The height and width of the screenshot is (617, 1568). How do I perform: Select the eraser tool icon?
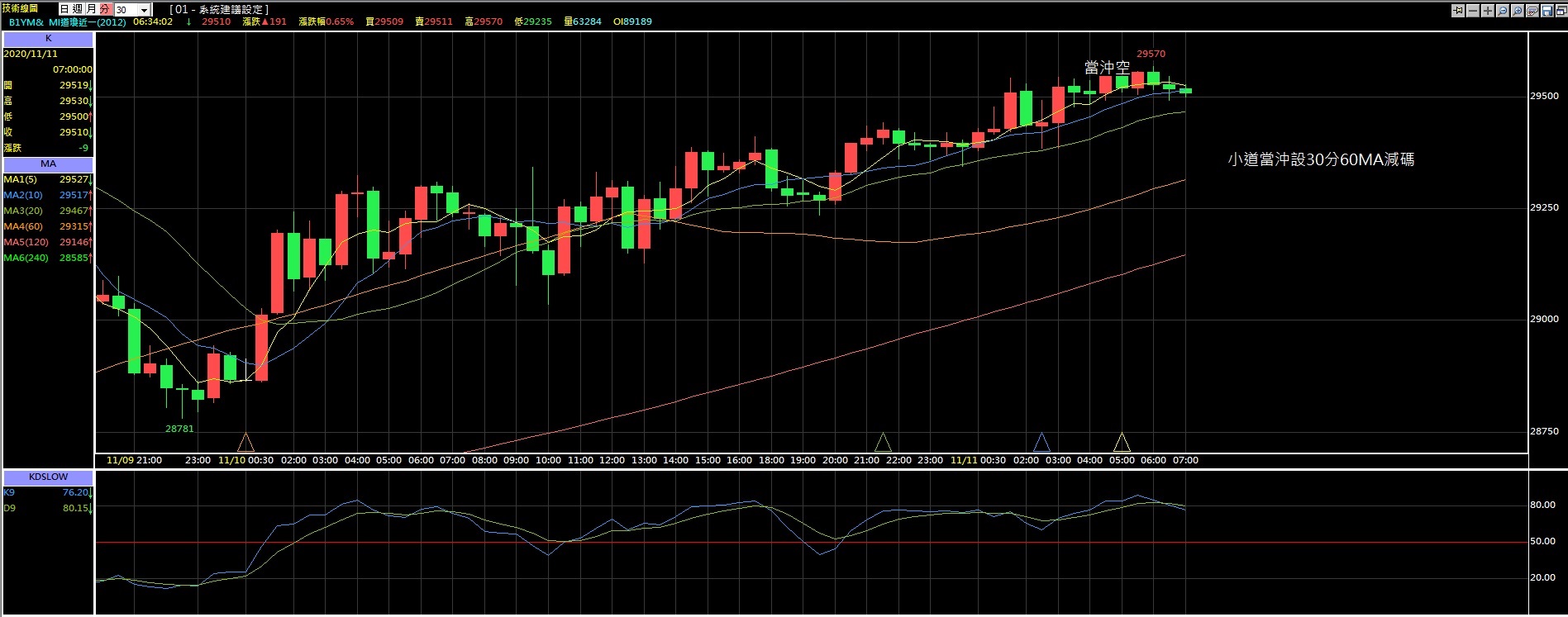pyautogui.click(x=1532, y=11)
